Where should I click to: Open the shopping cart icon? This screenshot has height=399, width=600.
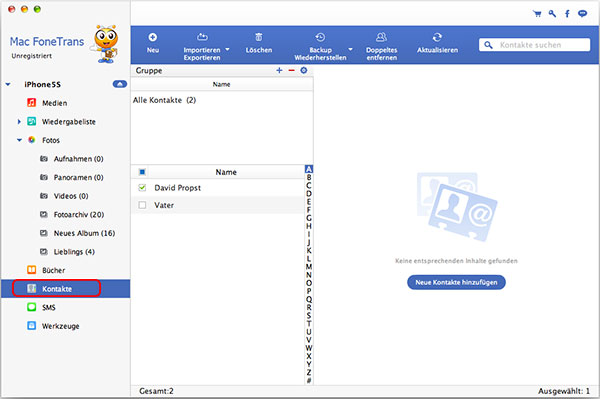coord(537,14)
